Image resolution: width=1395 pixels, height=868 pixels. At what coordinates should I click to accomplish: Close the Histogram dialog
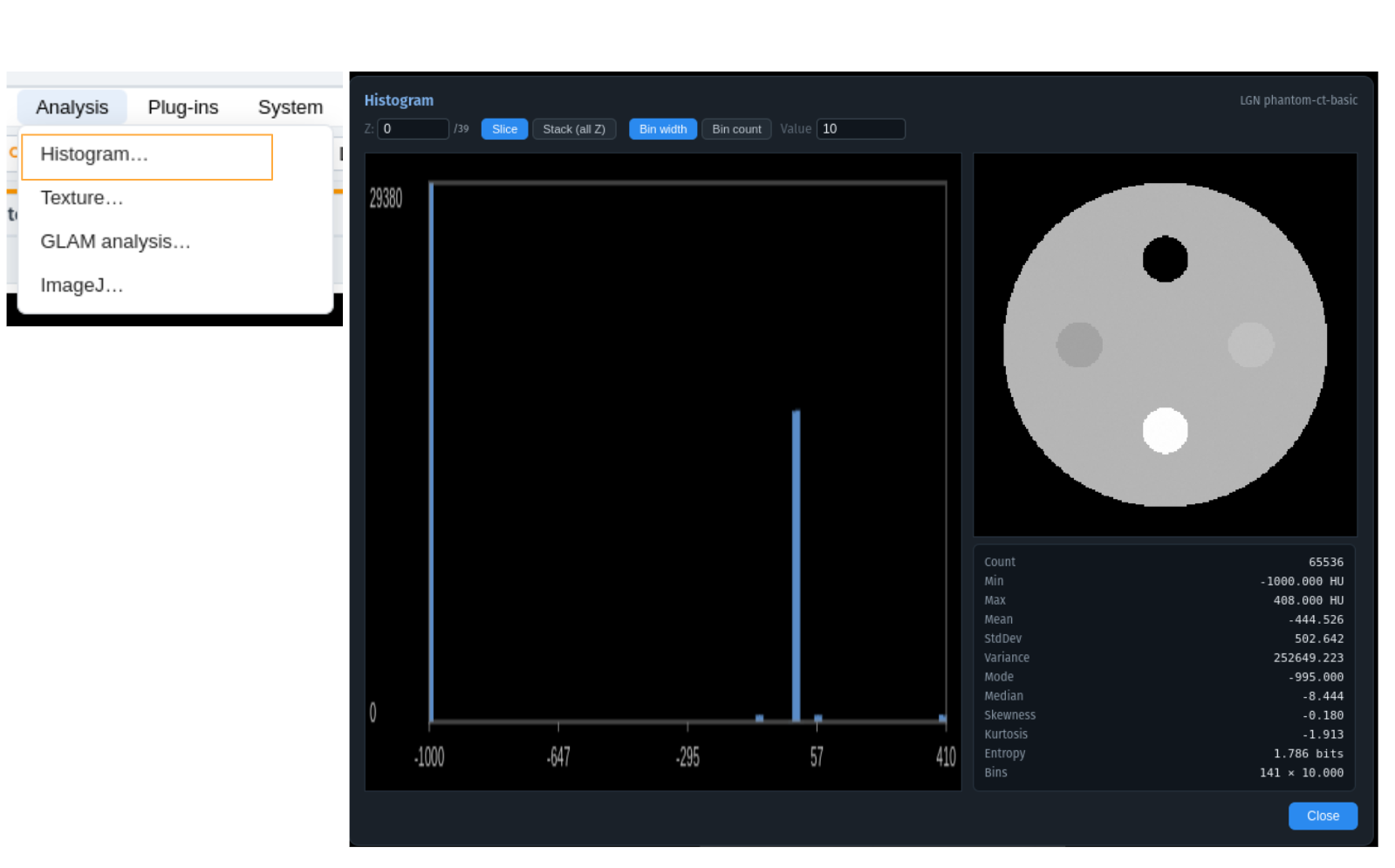click(1323, 816)
